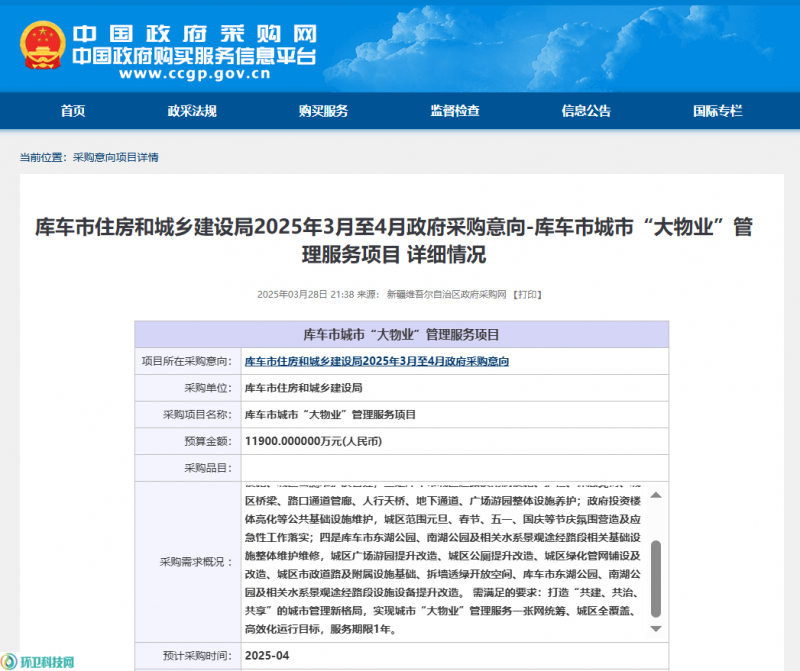Click the 采购项目名称 row label
This screenshot has height=671, width=800.
click(197, 414)
